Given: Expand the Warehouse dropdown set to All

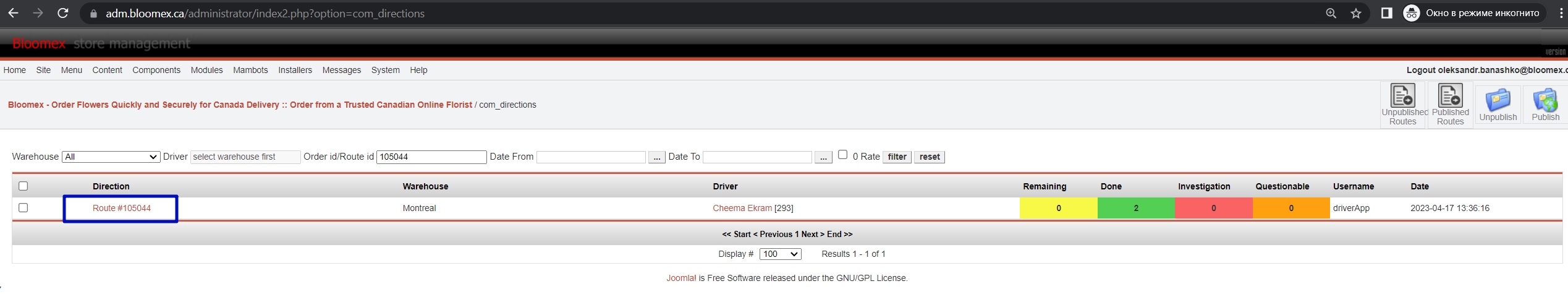Looking at the screenshot, I should [x=111, y=157].
